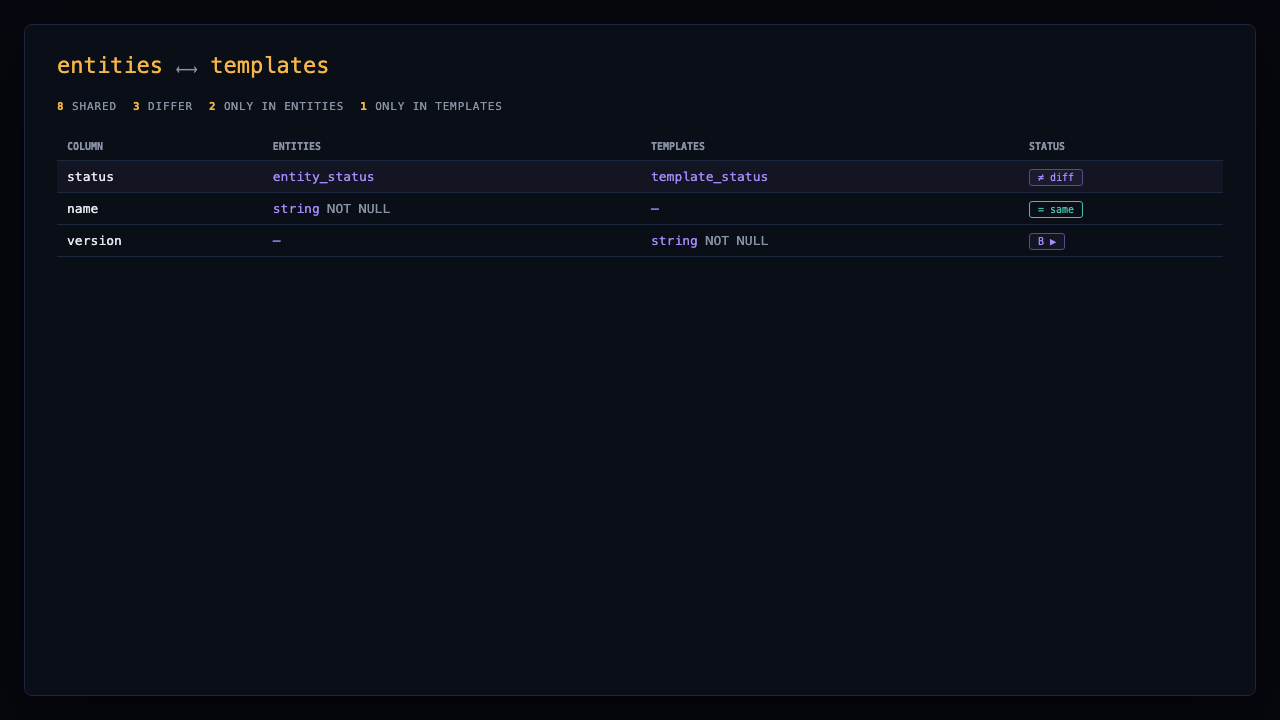Click the '= same' badge in name row
The image size is (1280, 720).
pos(1055,209)
